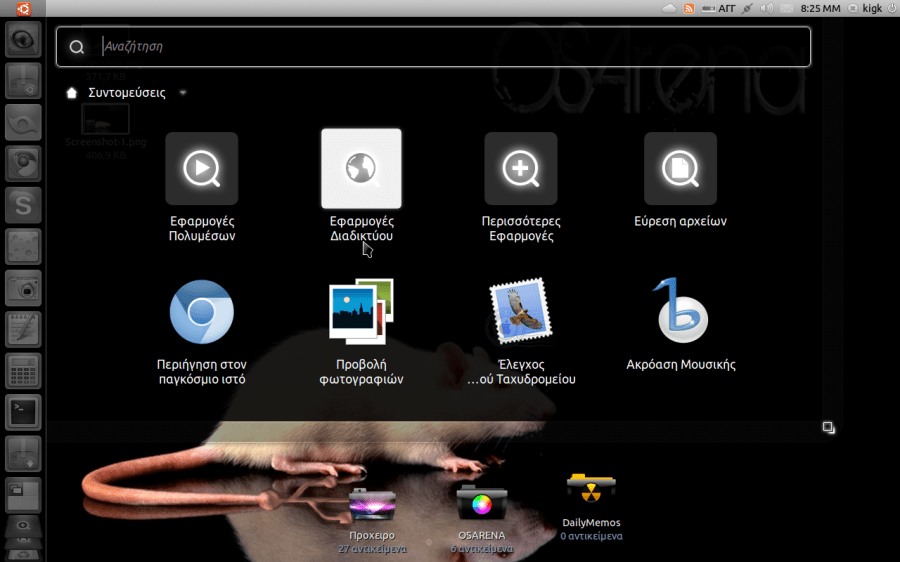Click the Ubuntu logo button in the top-left

click(24, 8)
